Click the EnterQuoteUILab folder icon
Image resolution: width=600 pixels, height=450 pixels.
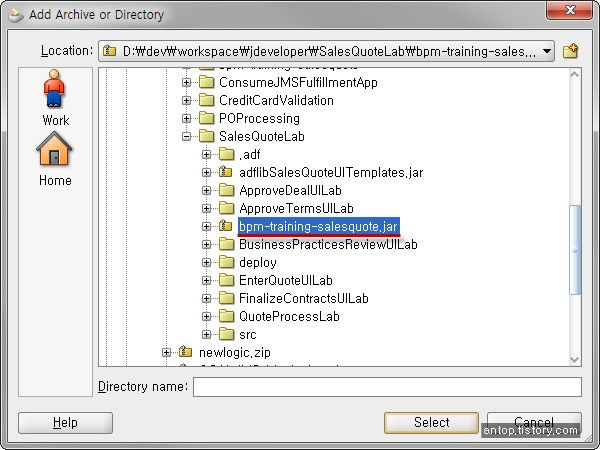click(x=227, y=280)
